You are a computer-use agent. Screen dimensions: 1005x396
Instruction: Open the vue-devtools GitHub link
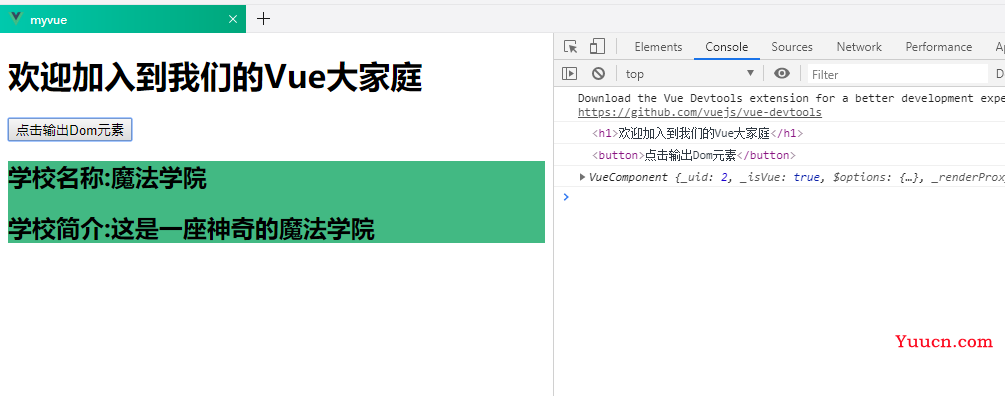pyautogui.click(x=699, y=112)
